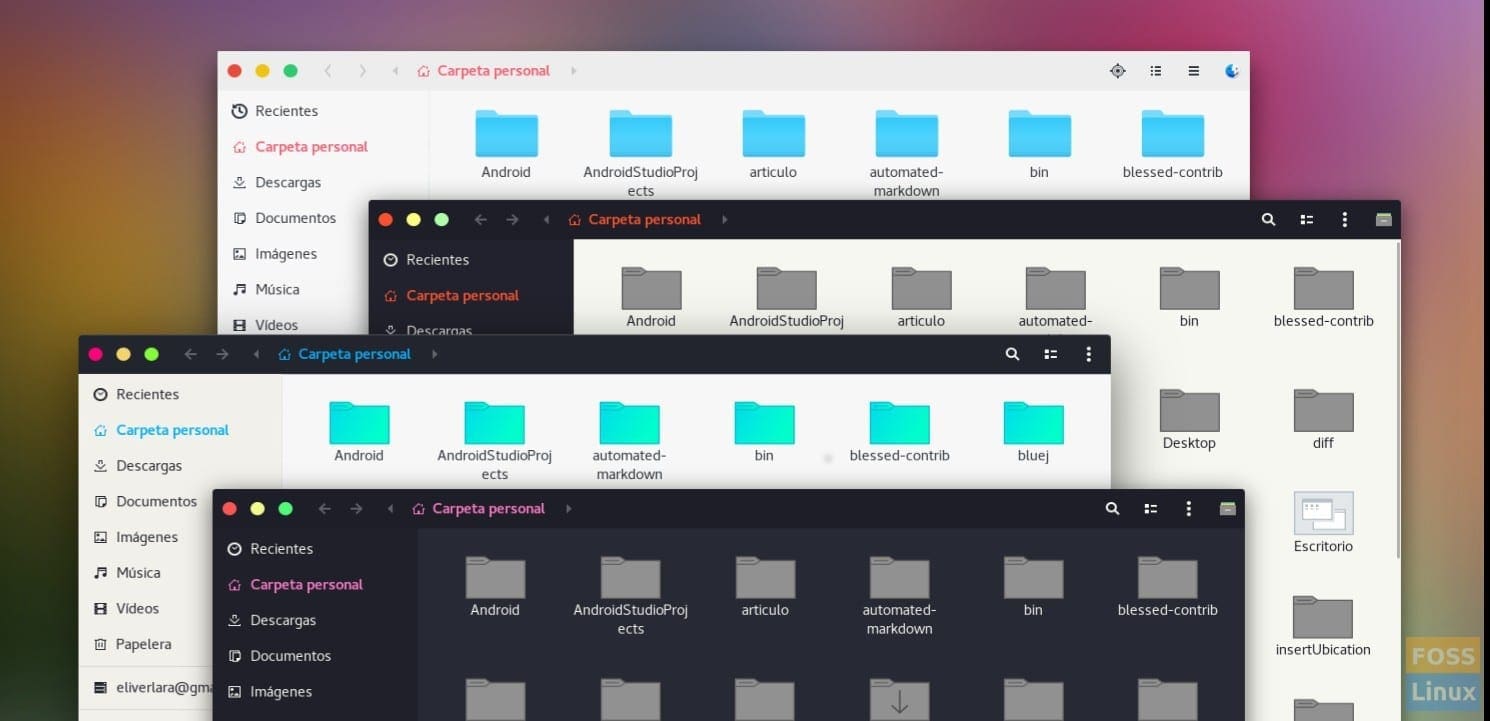The width and height of the screenshot is (1490, 721).
Task: Select the blue Android folder in top window
Action: [x=506, y=133]
